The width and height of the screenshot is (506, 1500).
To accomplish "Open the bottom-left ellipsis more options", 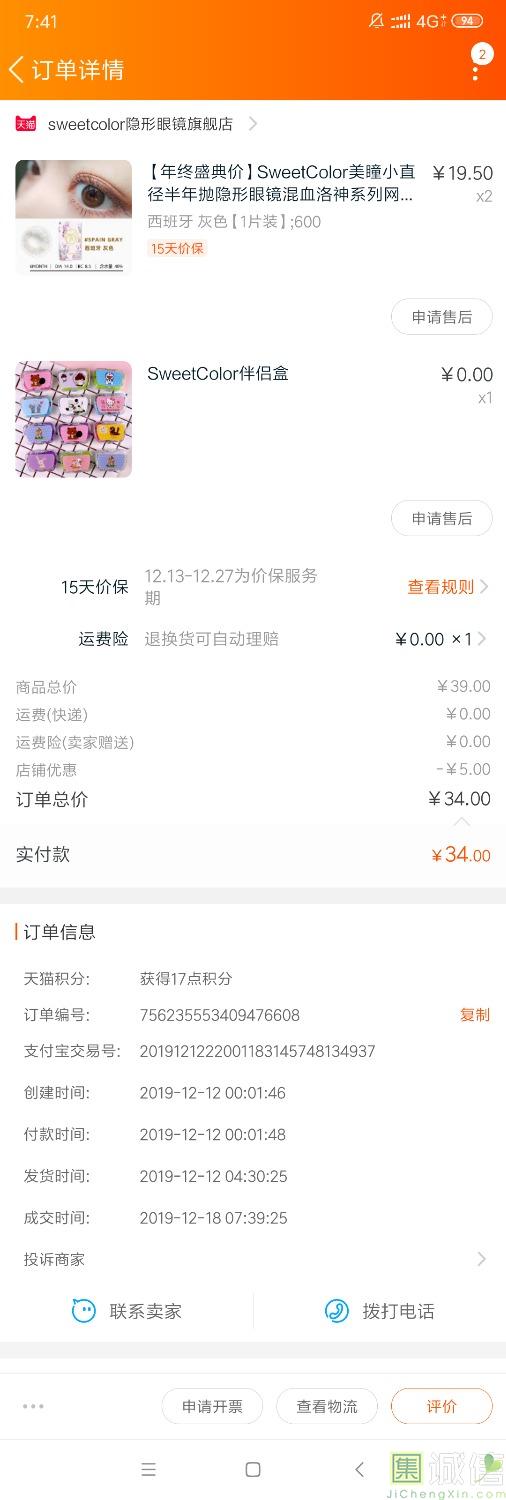I will pos(33,1406).
